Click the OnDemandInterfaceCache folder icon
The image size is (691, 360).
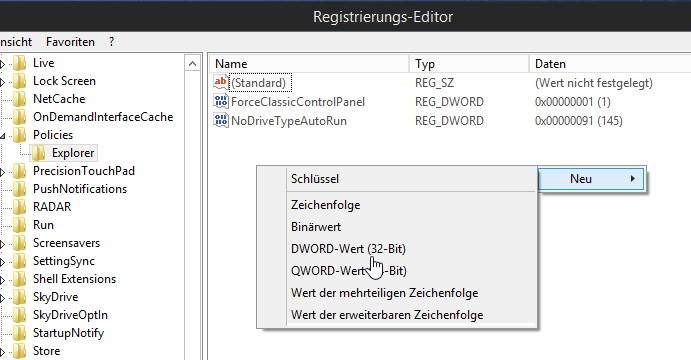point(19,117)
